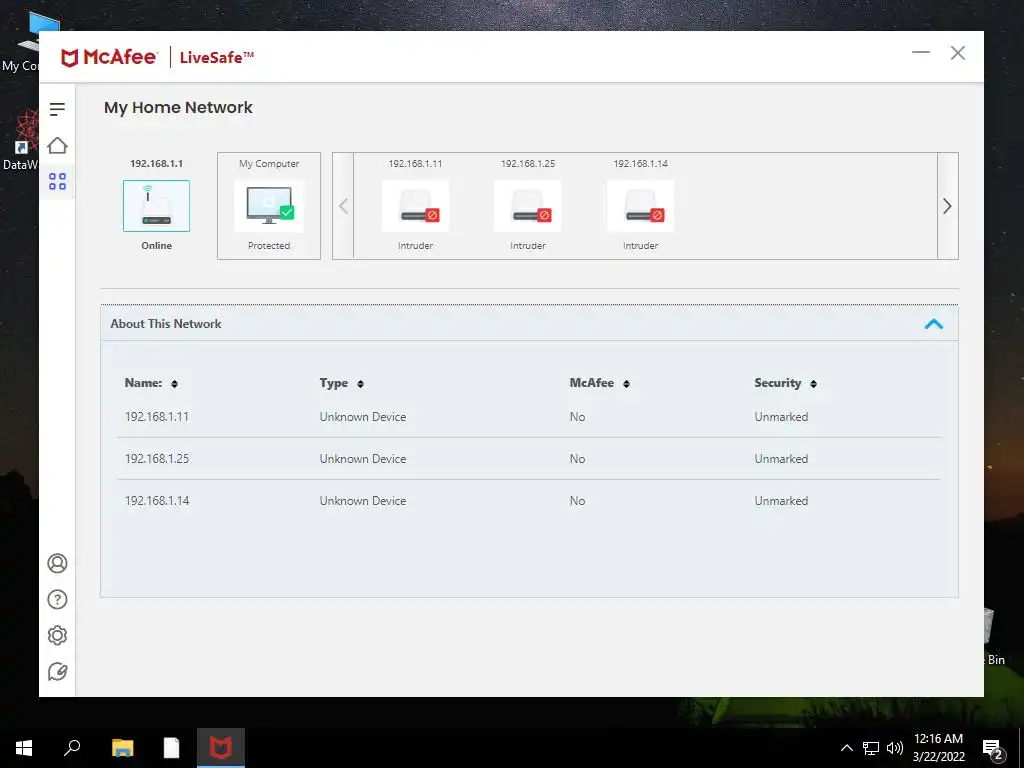Click the McAfee logo in header

click(x=108, y=57)
